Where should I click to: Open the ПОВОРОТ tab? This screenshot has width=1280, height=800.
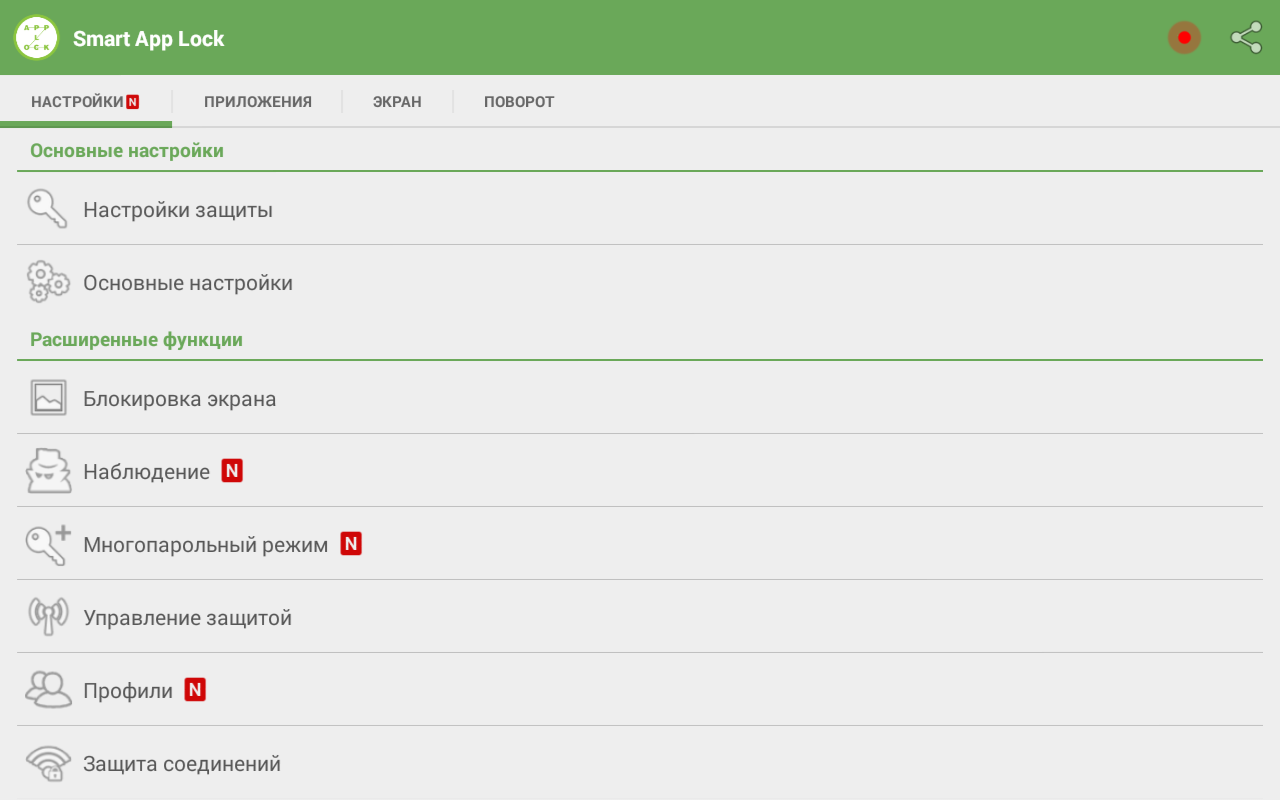(x=519, y=102)
